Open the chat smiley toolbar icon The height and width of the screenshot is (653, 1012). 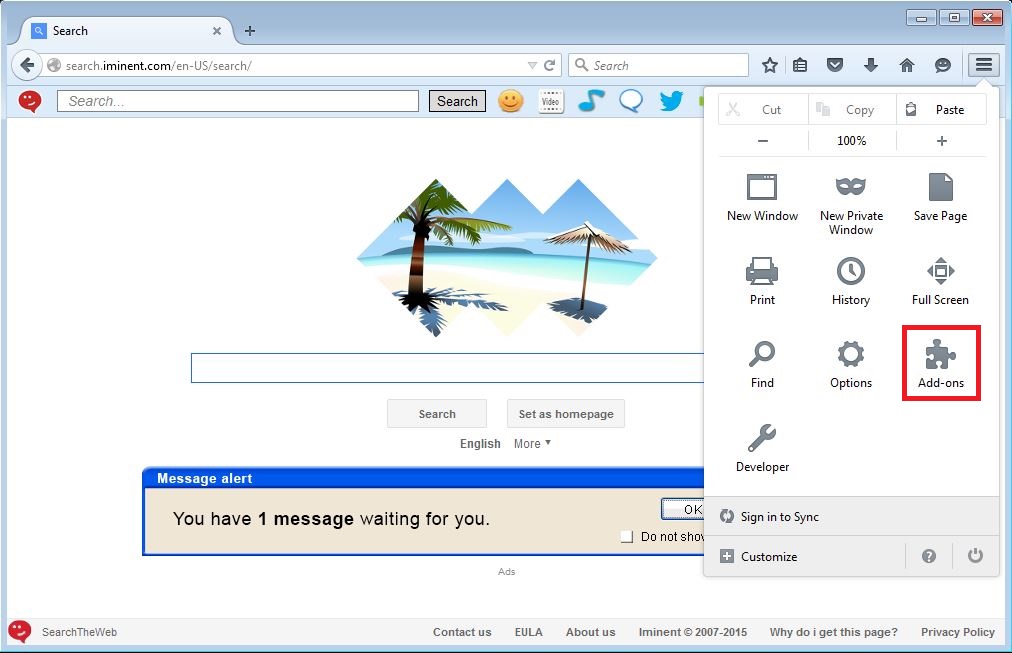(x=943, y=65)
